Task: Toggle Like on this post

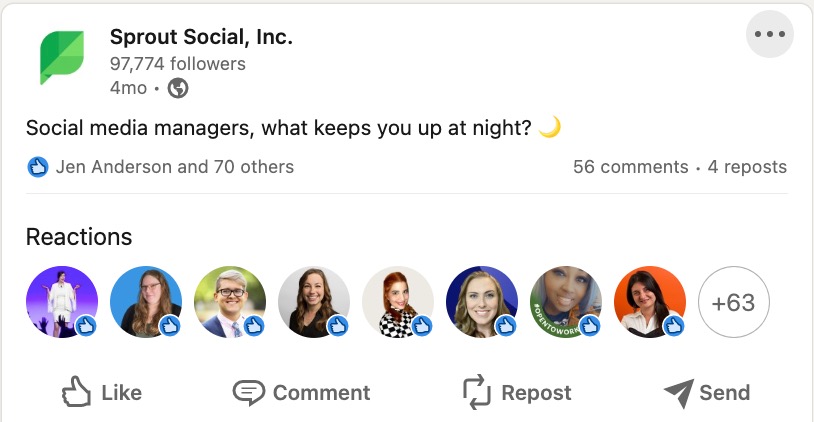Action: [101, 392]
